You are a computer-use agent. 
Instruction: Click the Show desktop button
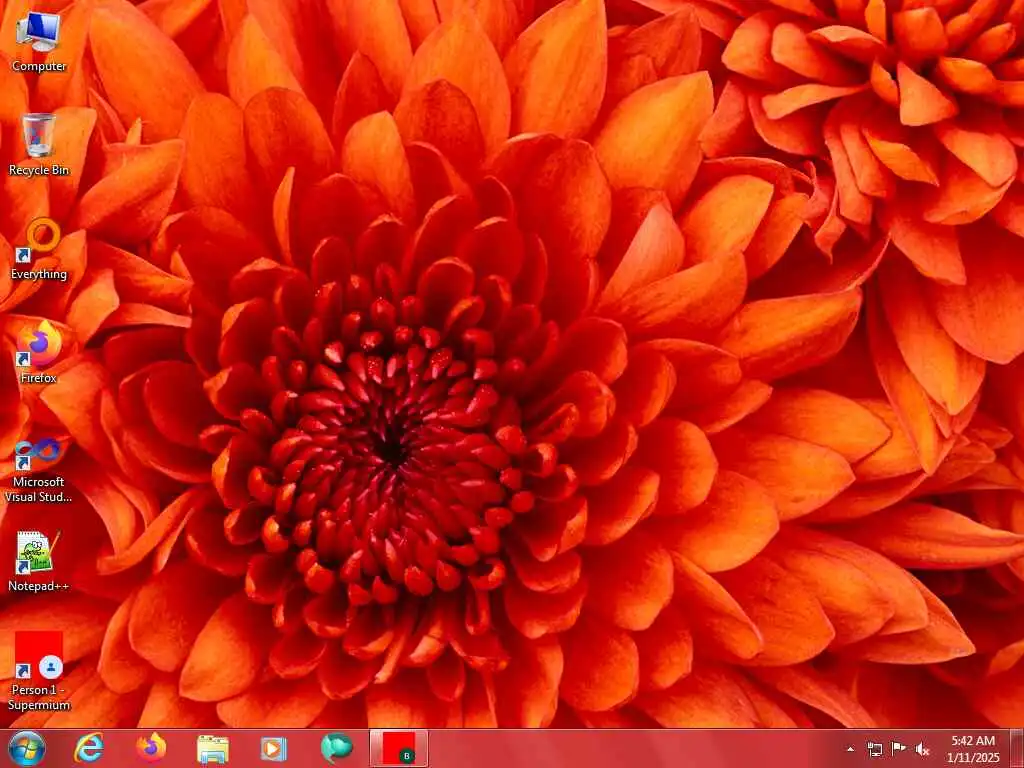pyautogui.click(x=1017, y=748)
